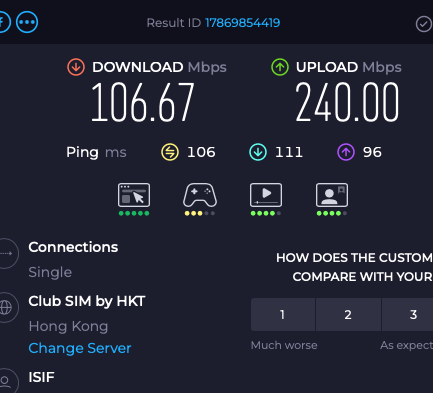This screenshot has height=393, width=433.
Task: Click the Much worse rating label
Action: pos(284,345)
